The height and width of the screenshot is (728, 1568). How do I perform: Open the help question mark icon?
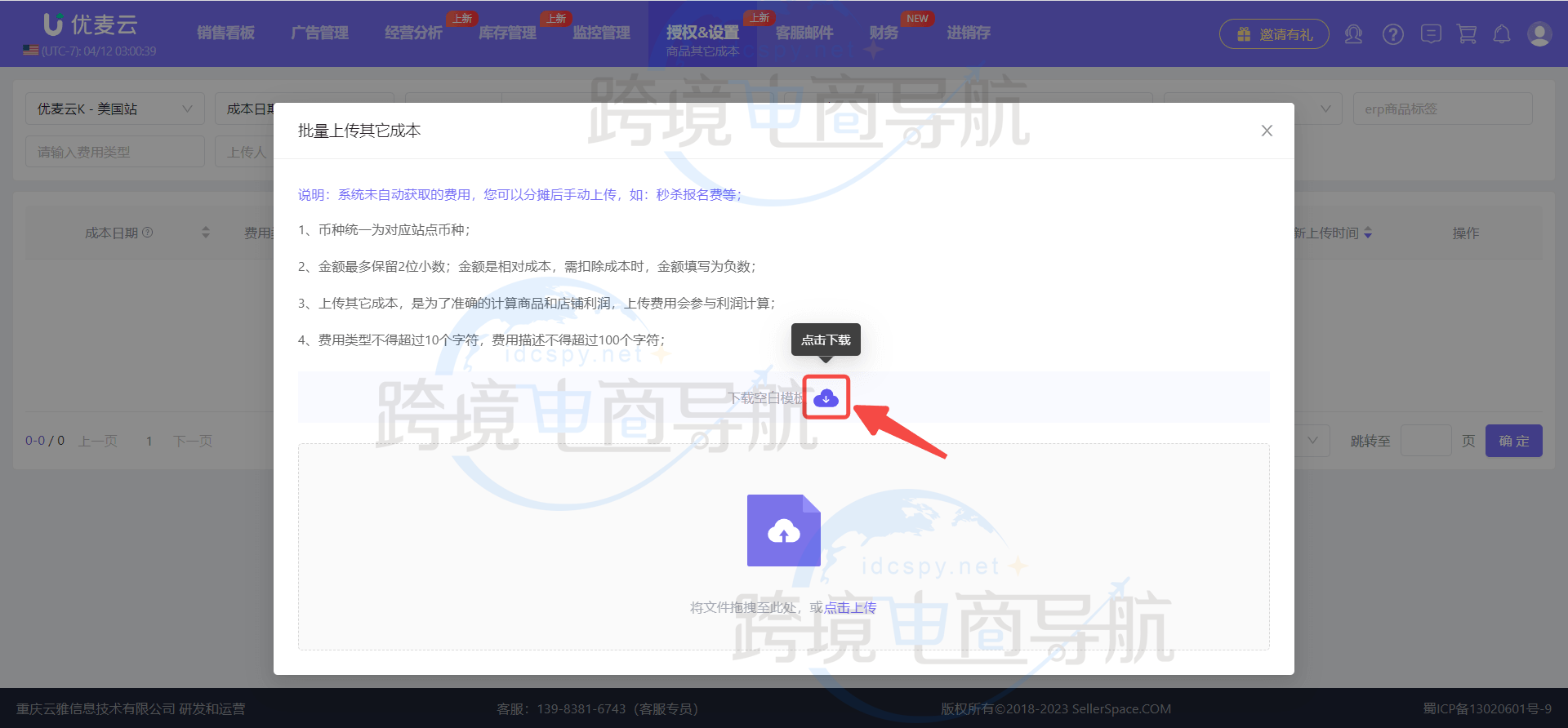point(1393,34)
